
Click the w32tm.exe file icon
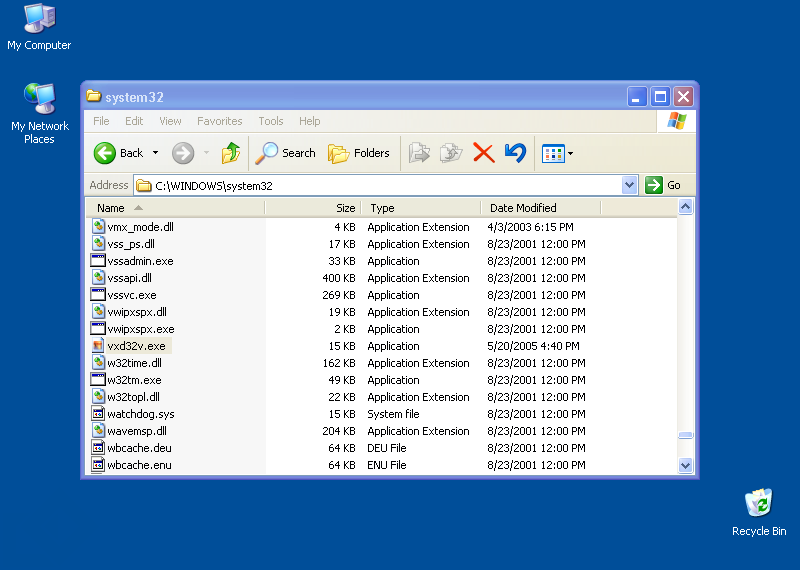pos(98,380)
